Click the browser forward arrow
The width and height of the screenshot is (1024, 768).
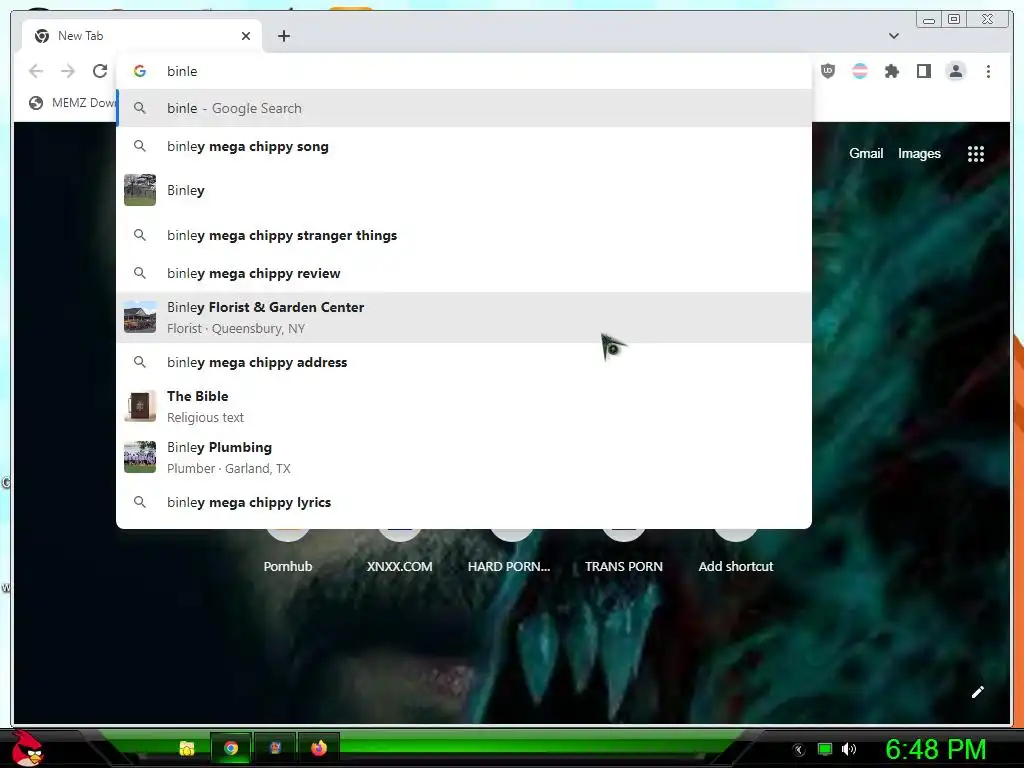tap(68, 71)
